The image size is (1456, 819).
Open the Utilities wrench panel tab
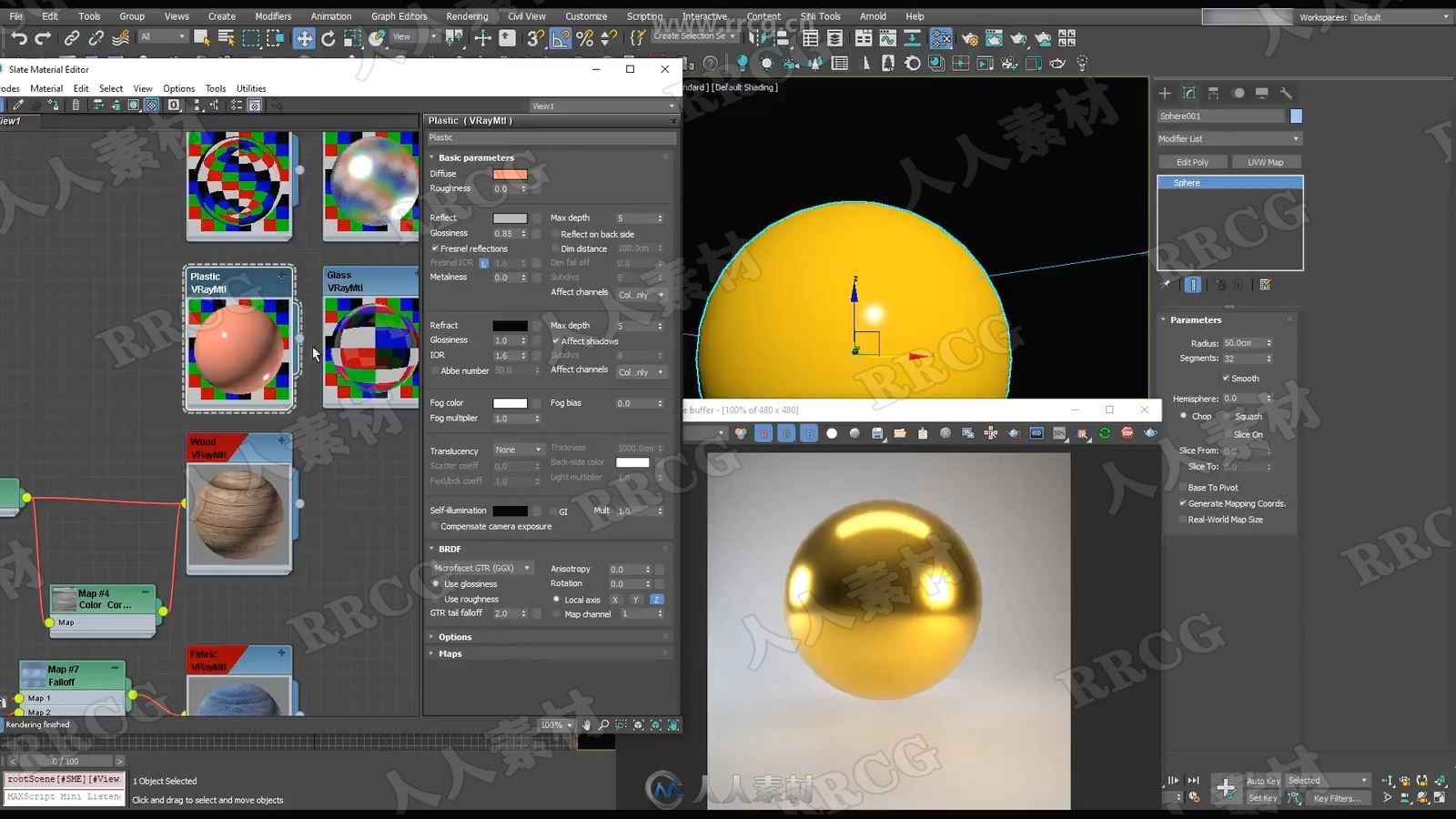(x=1286, y=93)
